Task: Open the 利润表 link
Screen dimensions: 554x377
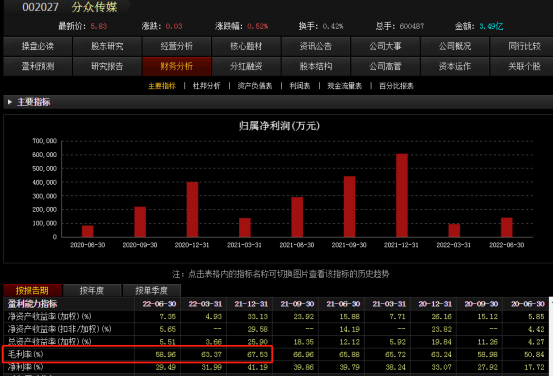Action: [300, 86]
